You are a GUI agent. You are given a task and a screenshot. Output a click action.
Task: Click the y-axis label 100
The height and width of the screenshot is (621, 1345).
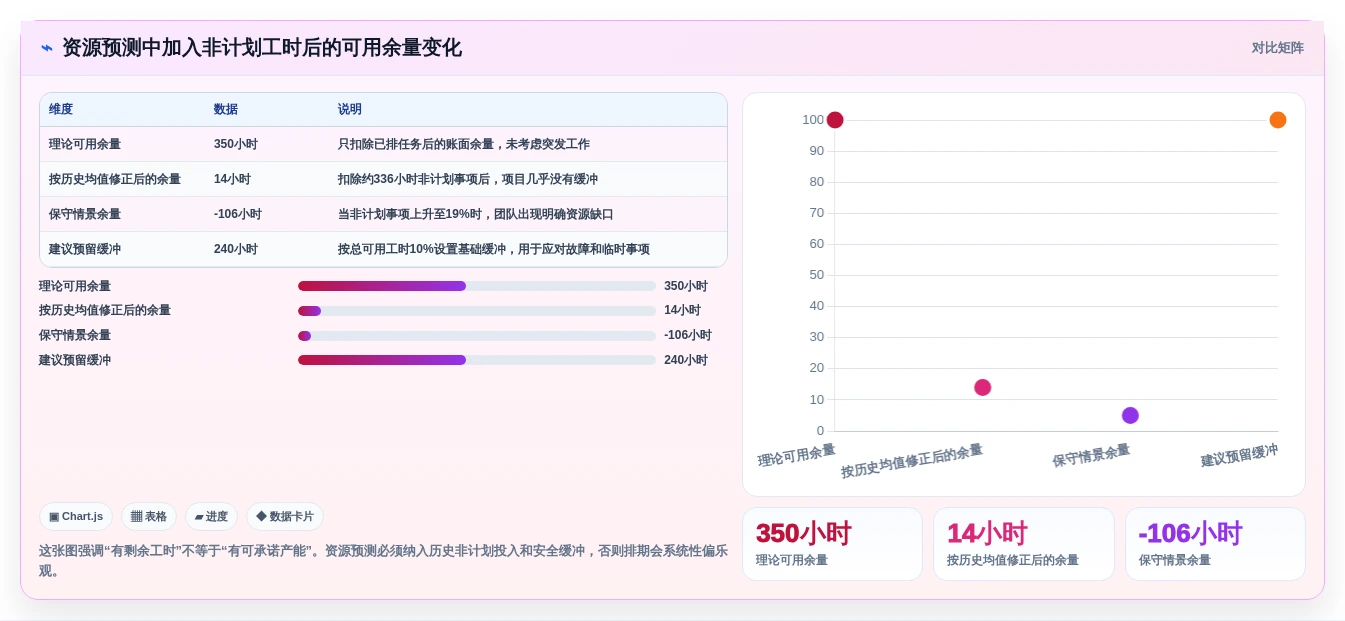[x=813, y=120]
